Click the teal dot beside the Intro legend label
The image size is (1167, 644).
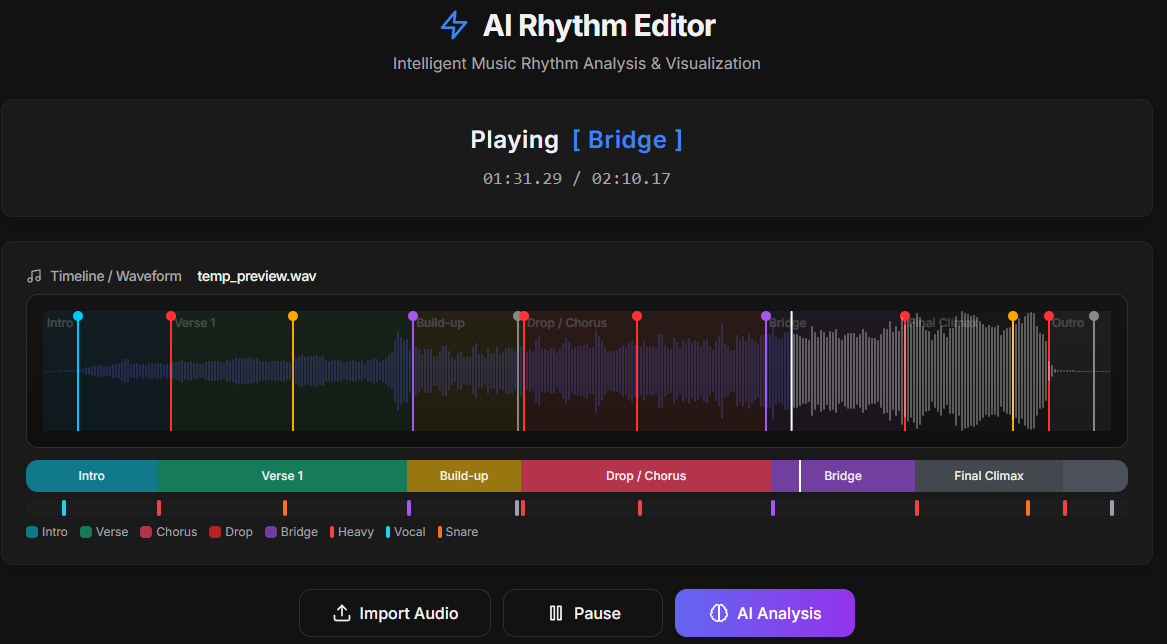tap(32, 531)
